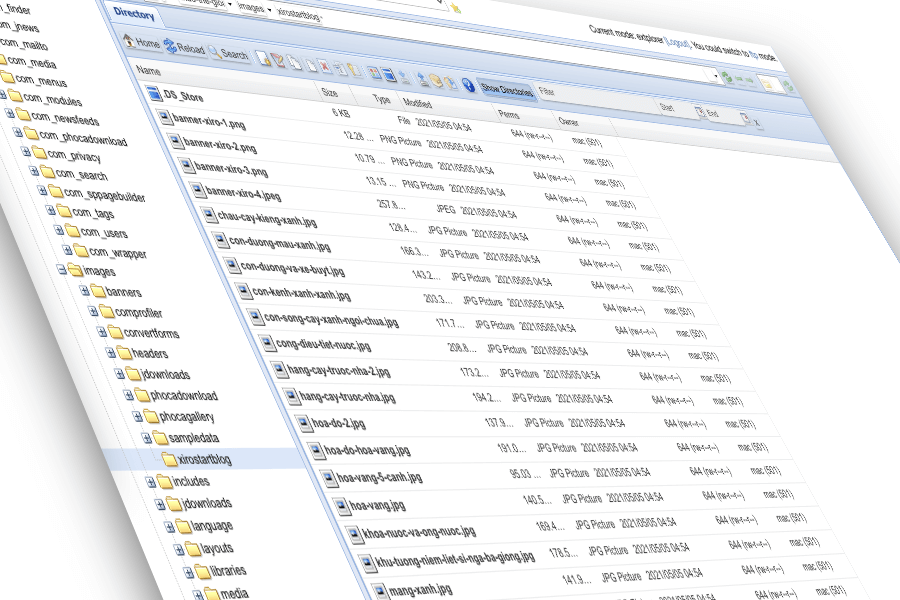900x600 pixels.
Task: Expand the banners folder node
Action: 84,291
